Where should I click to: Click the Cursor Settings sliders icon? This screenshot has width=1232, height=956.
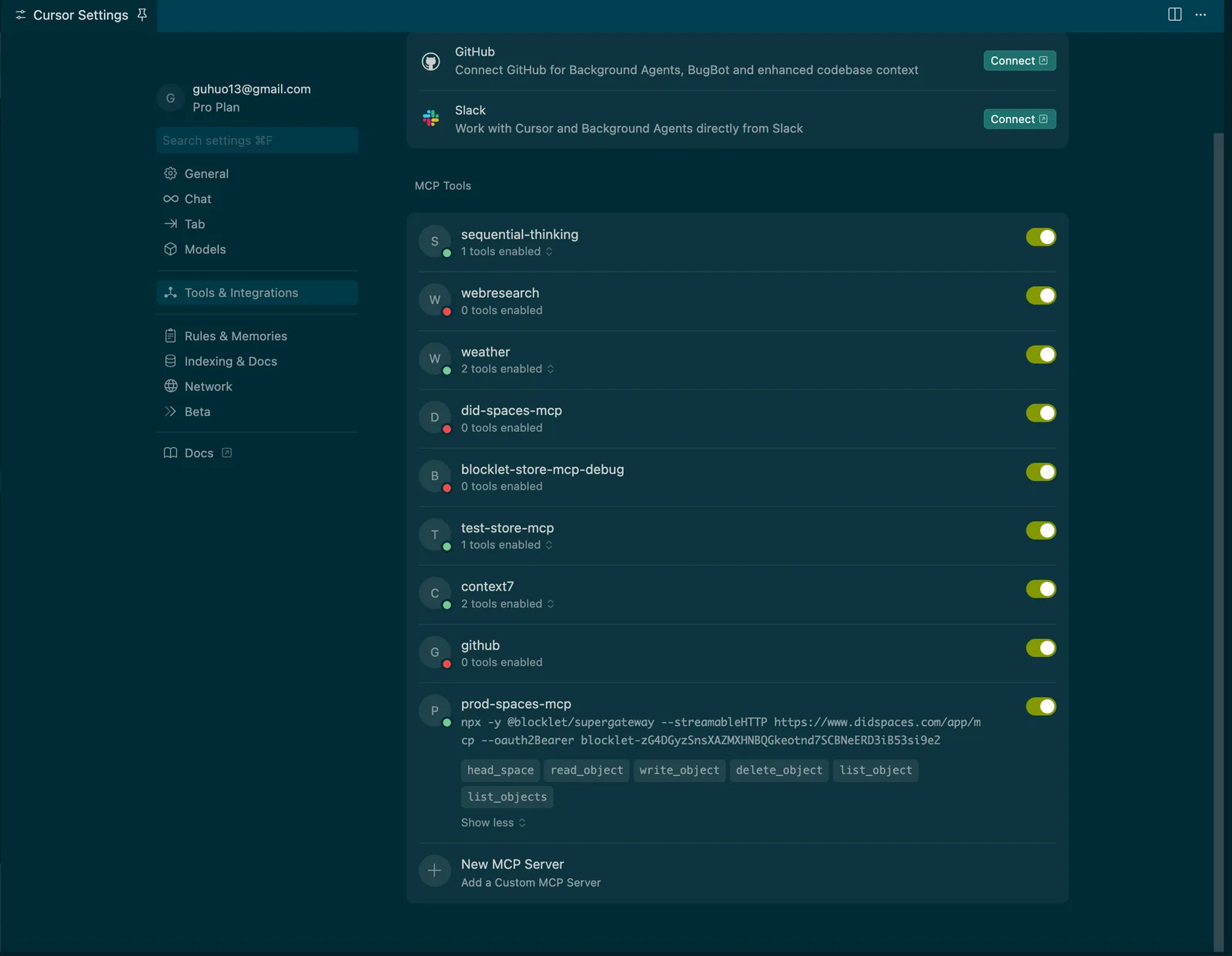(21, 15)
